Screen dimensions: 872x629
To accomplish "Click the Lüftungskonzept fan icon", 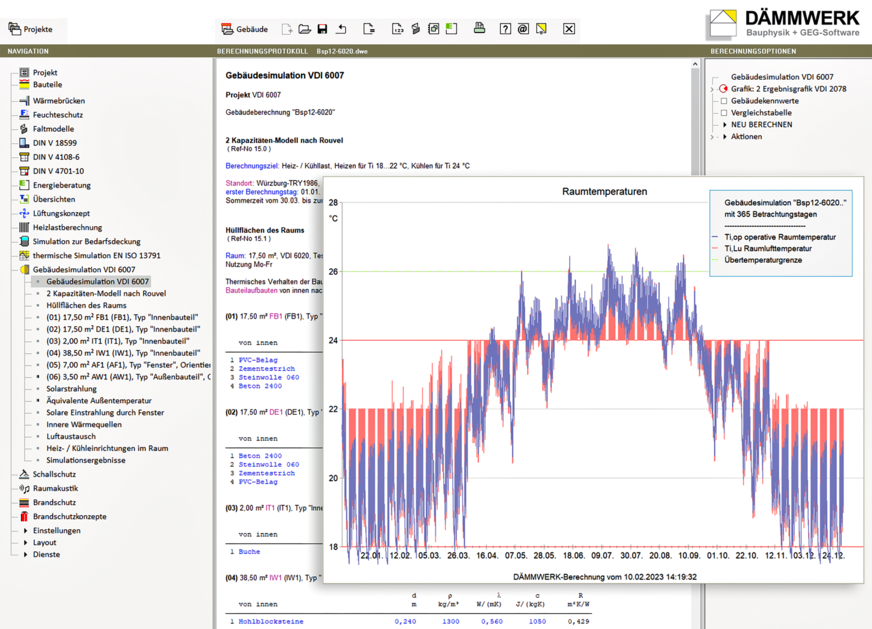I will [24, 213].
